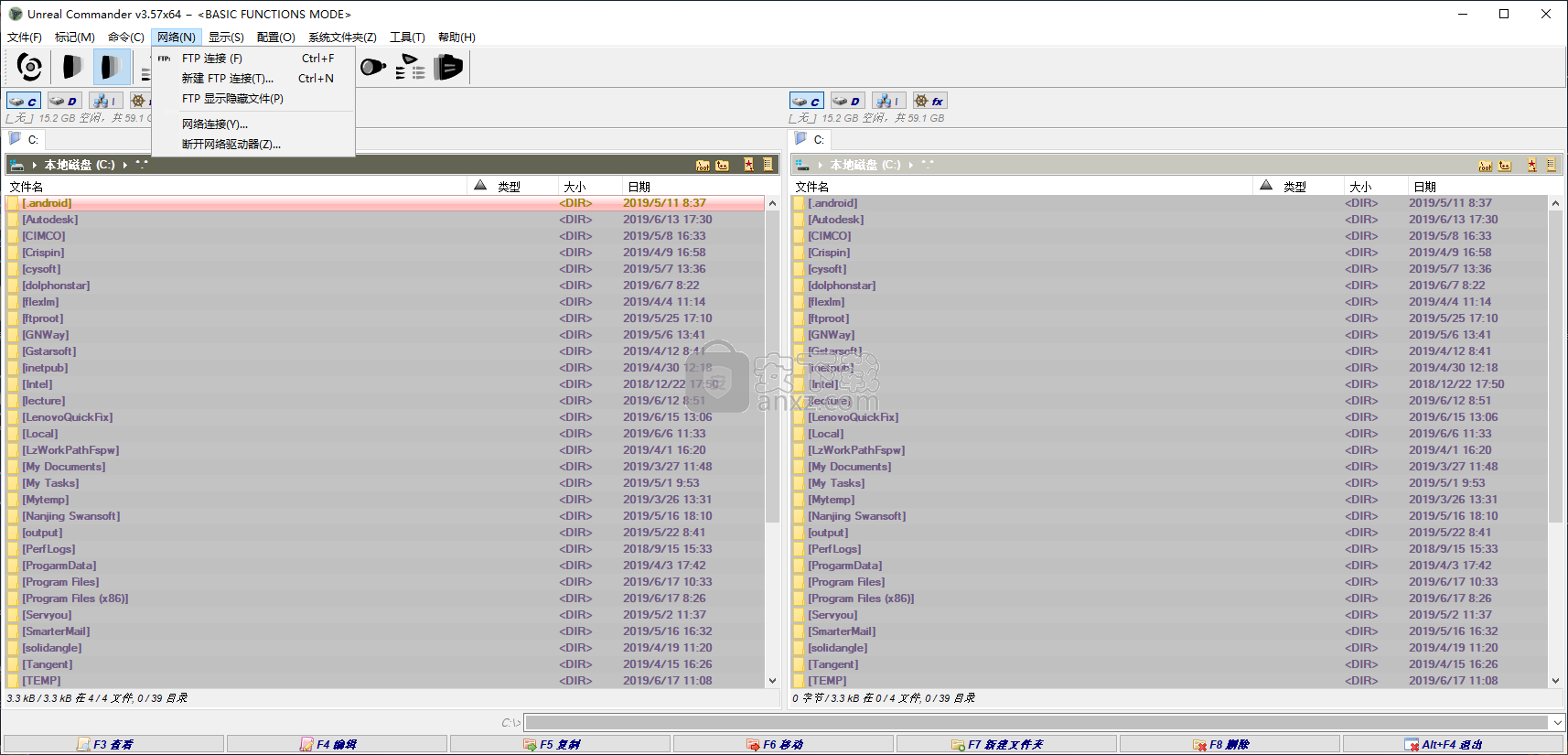Open the 帮助(H) menu
Screen dimensions: 1568x755
(456, 38)
